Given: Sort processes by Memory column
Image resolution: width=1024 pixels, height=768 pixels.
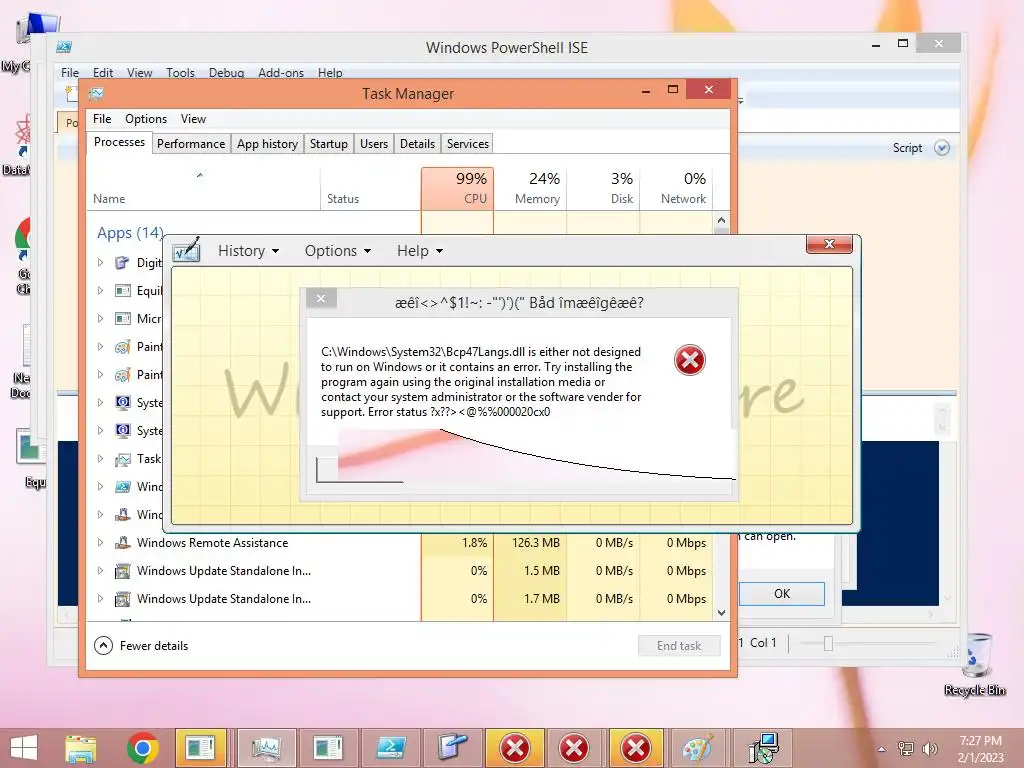Looking at the screenshot, I should [x=530, y=188].
